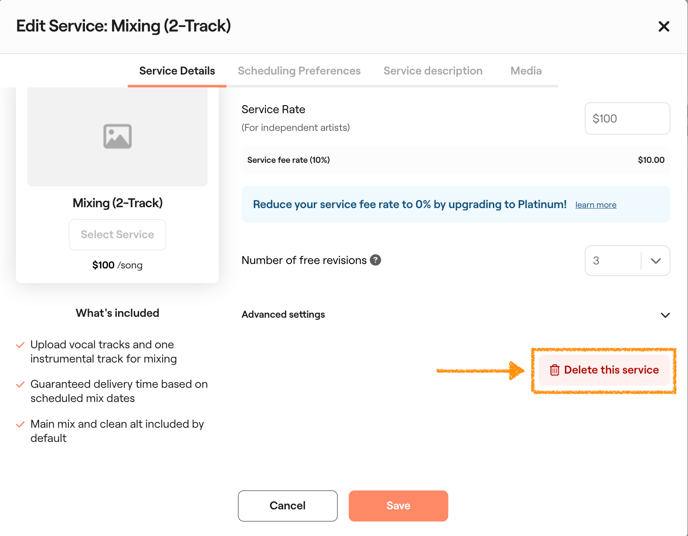Open the Service description tab
Image resolution: width=688 pixels, height=536 pixels.
433,71
